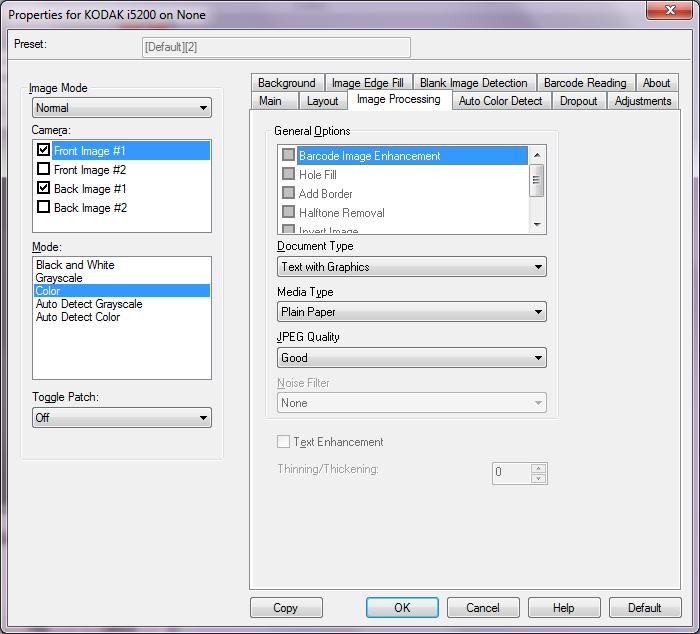Switch to the Image Edge Fill tab
Viewport: 700px width, 634px height.
(x=368, y=83)
